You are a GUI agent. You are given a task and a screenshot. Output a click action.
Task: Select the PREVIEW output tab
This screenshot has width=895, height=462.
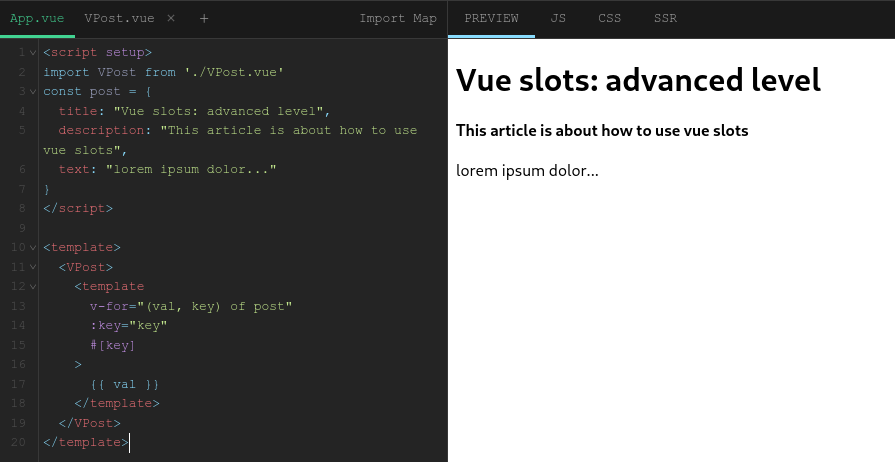coord(491,18)
